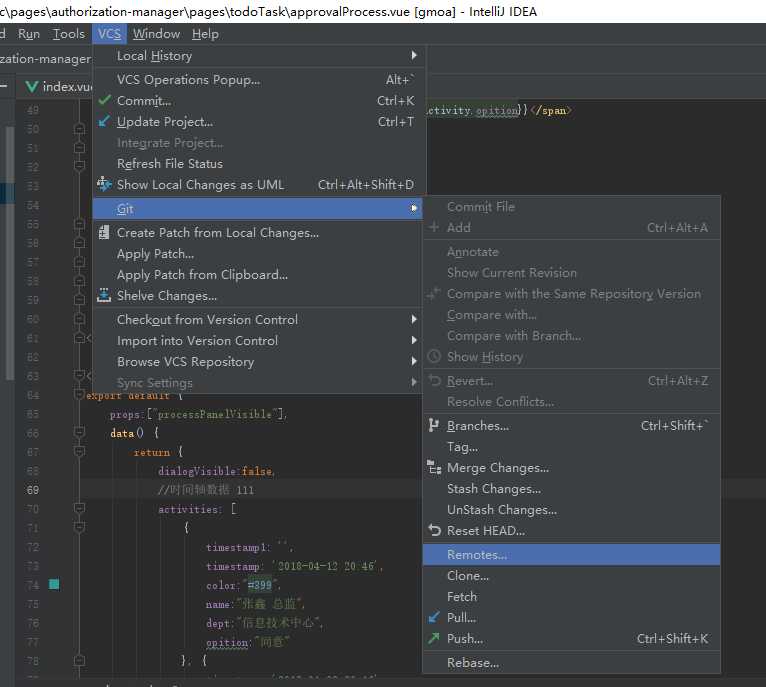Select Fetch in Git submenu

coord(572,597)
